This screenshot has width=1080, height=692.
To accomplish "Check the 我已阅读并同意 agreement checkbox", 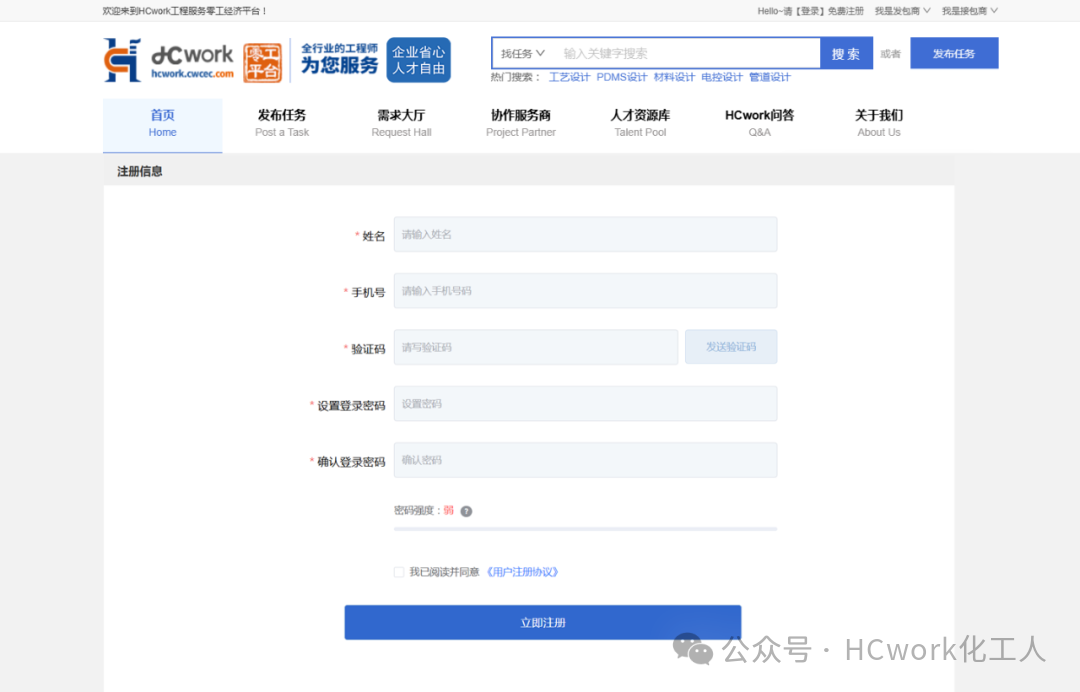I will coord(398,571).
